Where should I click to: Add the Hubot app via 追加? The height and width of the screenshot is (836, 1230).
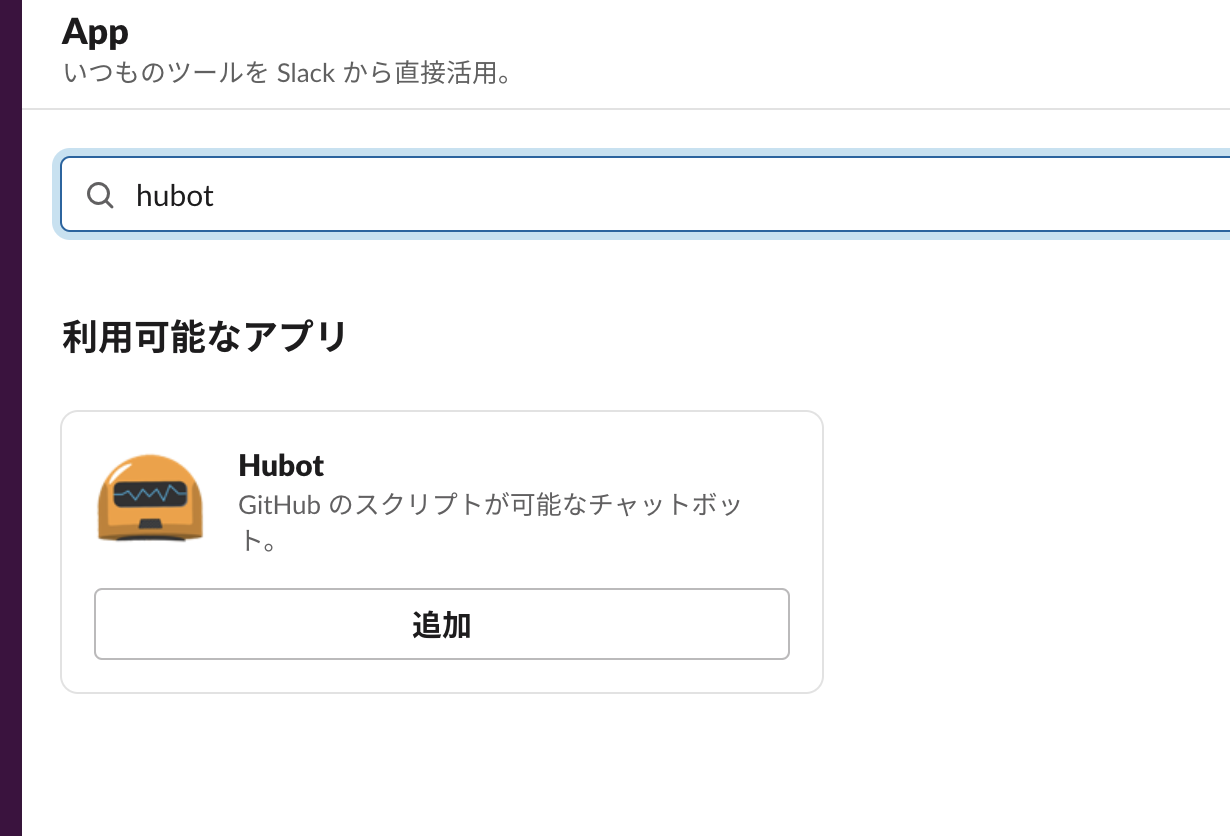coord(442,623)
